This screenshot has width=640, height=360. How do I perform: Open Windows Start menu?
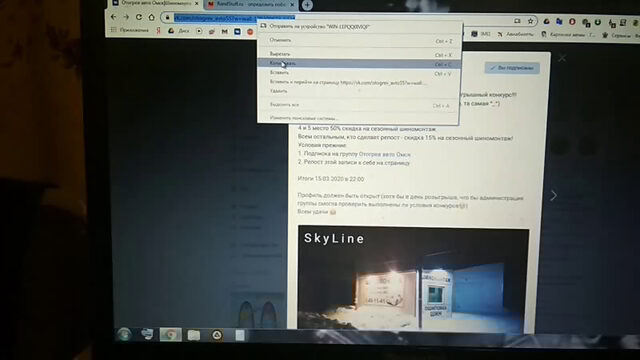point(124,335)
